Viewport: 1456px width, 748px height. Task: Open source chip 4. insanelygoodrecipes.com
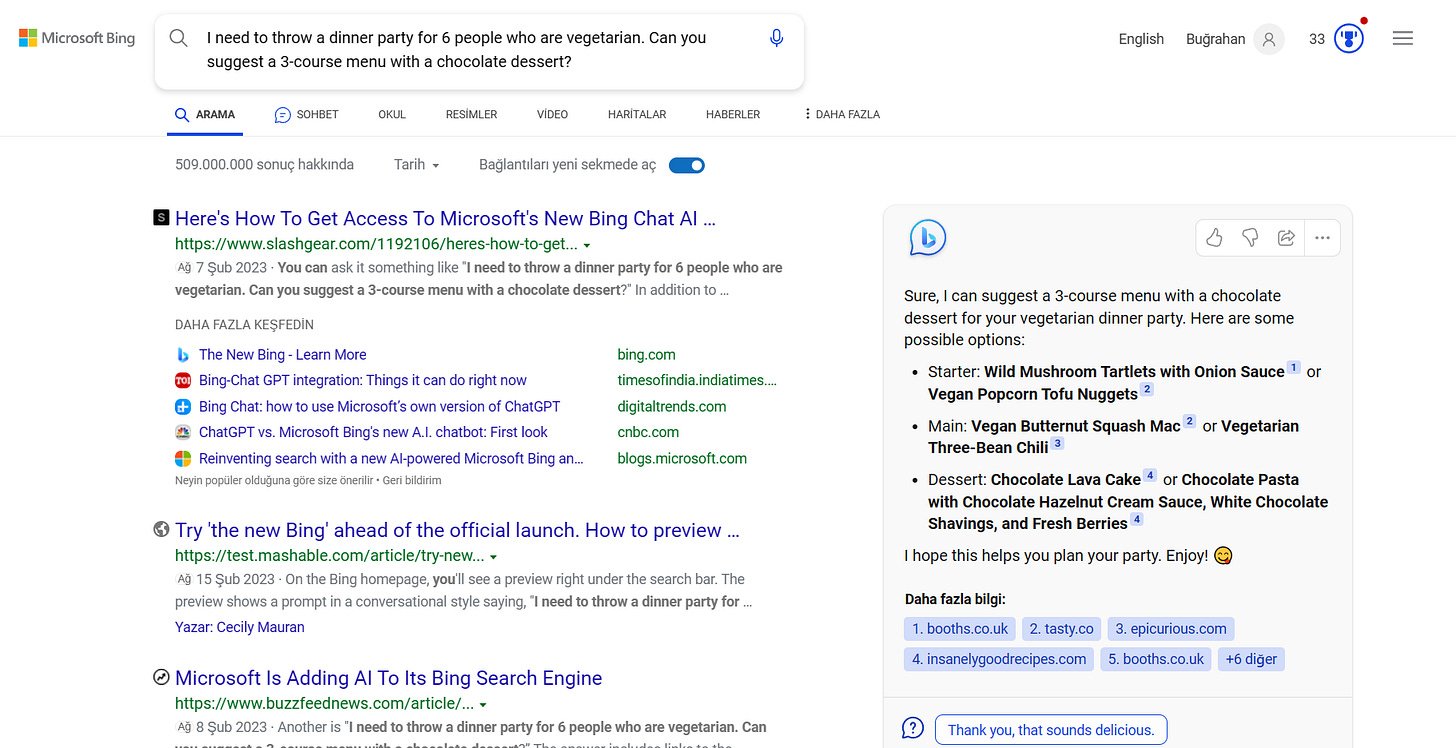[998, 659]
